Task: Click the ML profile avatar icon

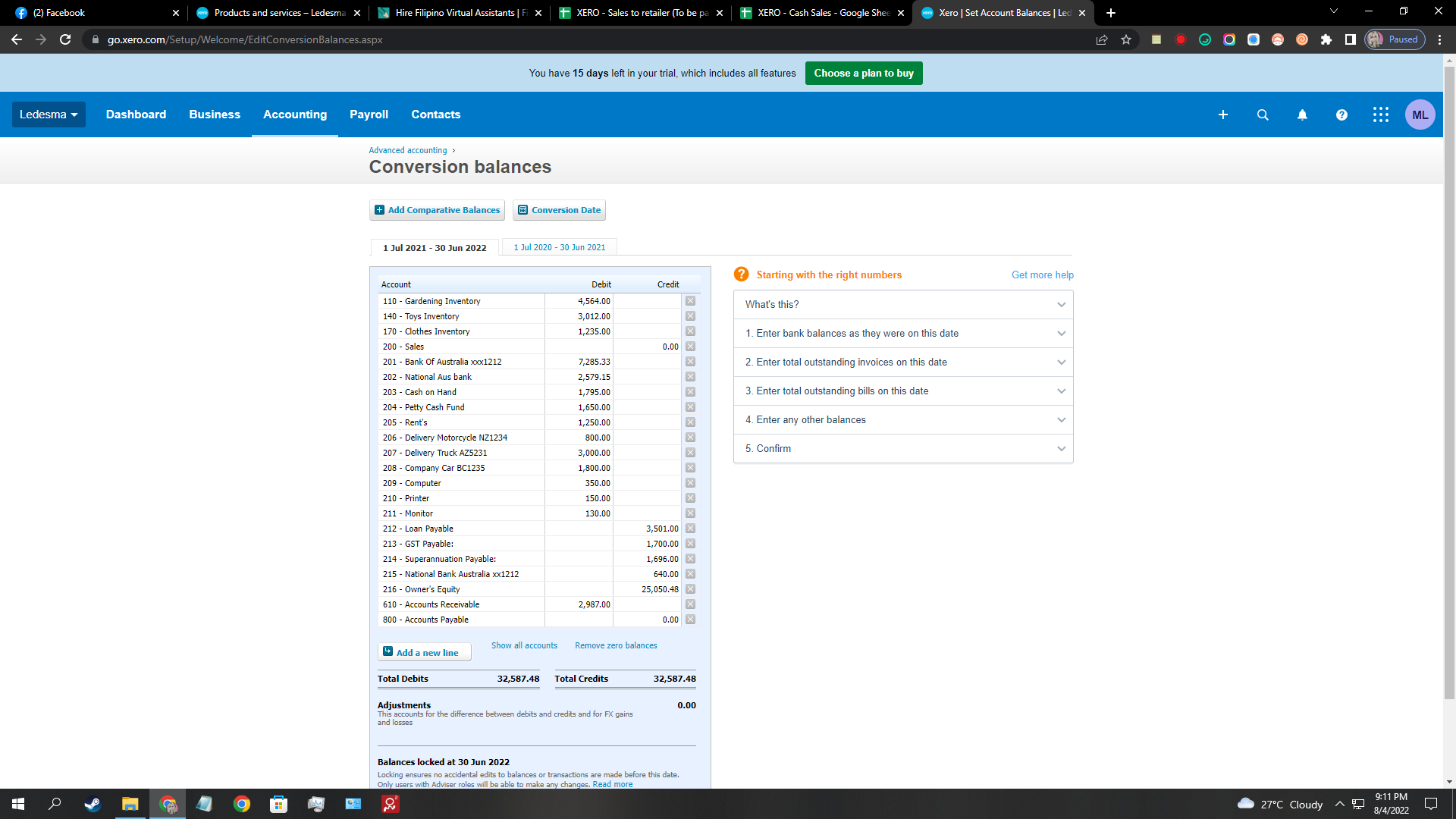Action: click(1420, 115)
